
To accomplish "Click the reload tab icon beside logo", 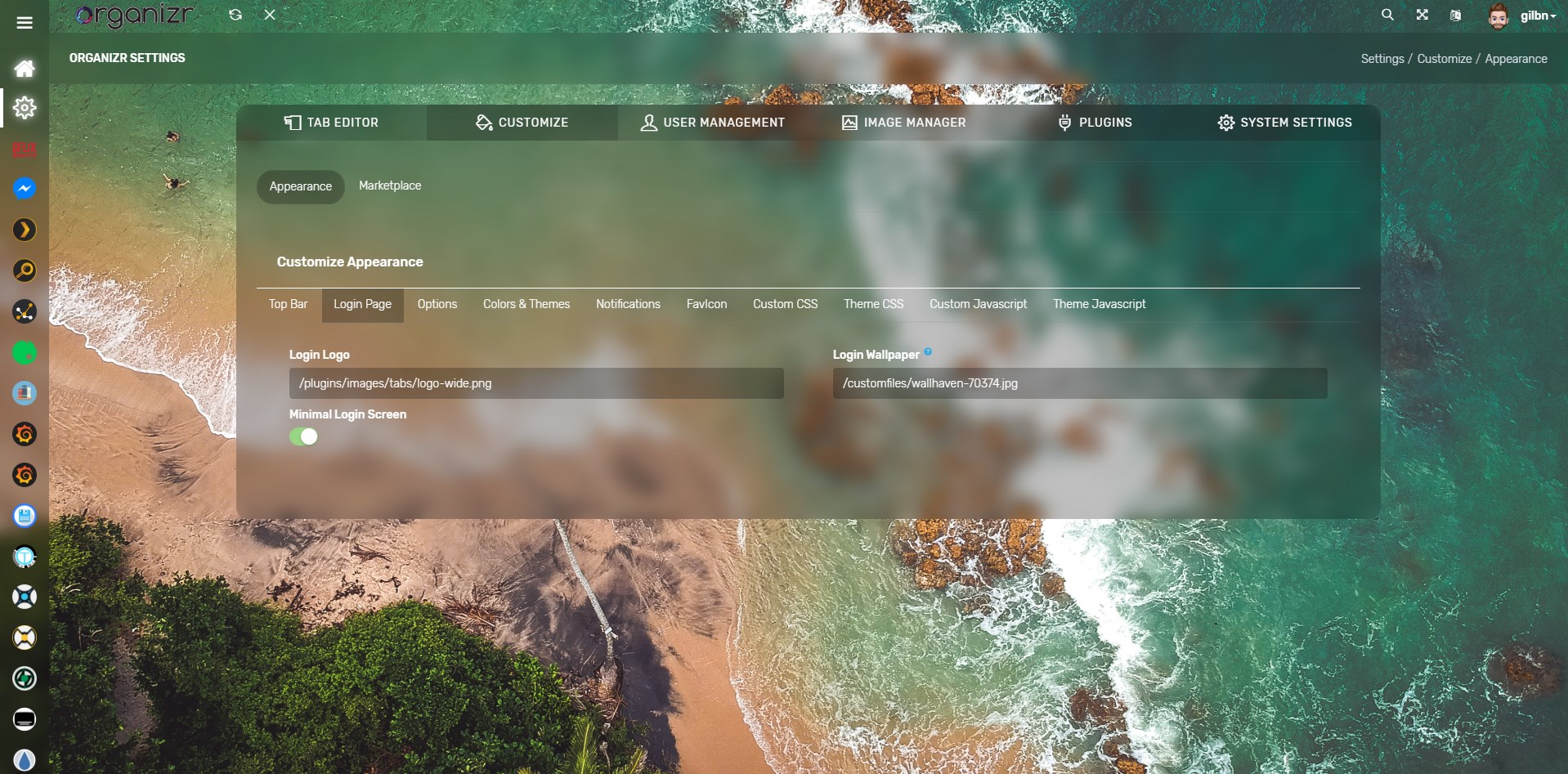I will point(235,15).
